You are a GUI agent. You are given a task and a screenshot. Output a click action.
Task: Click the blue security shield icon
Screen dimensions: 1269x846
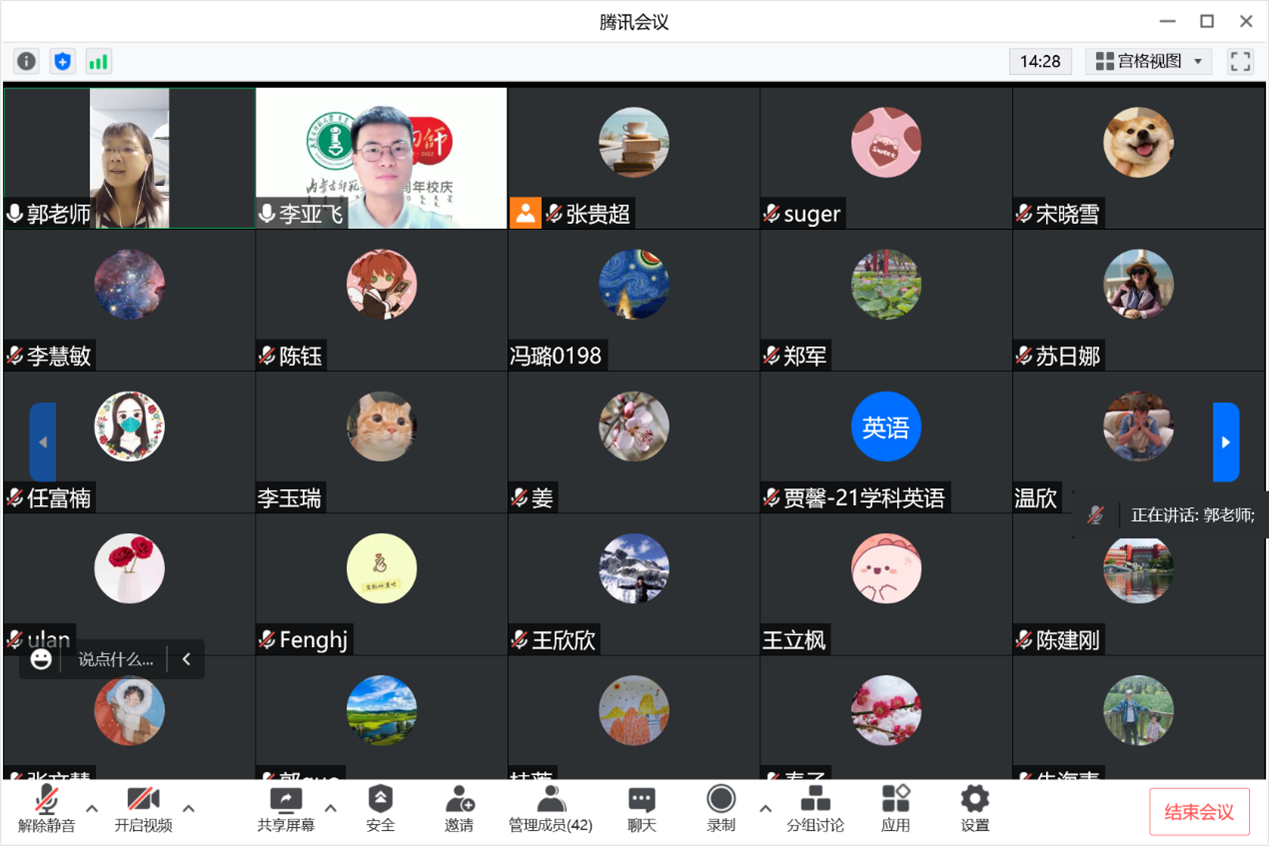pyautogui.click(x=63, y=61)
